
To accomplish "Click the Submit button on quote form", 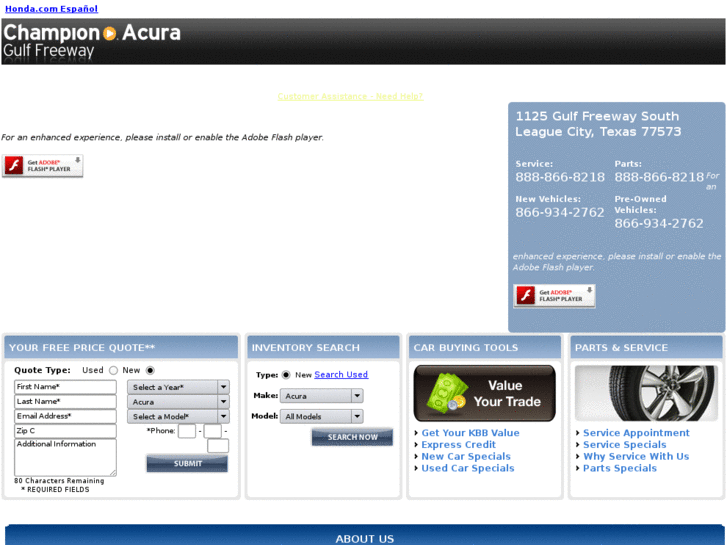I will (187, 464).
